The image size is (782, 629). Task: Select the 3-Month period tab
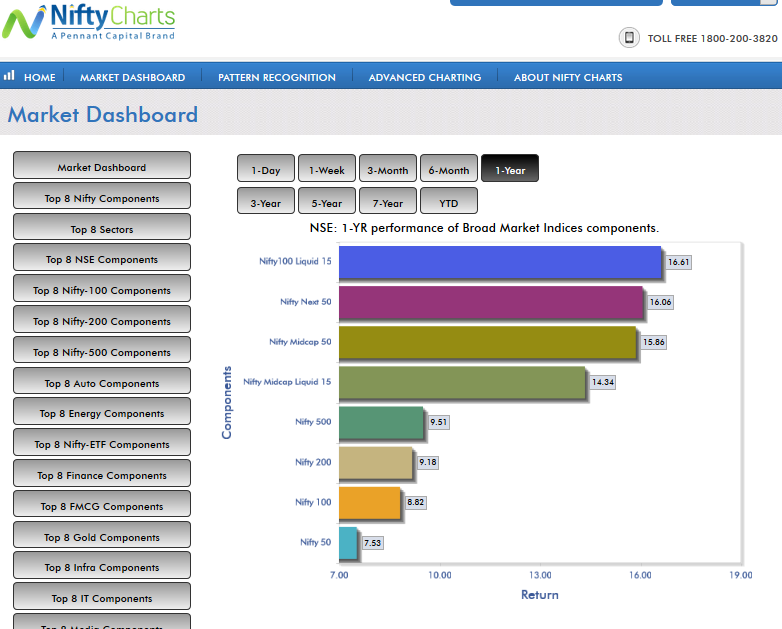388,169
